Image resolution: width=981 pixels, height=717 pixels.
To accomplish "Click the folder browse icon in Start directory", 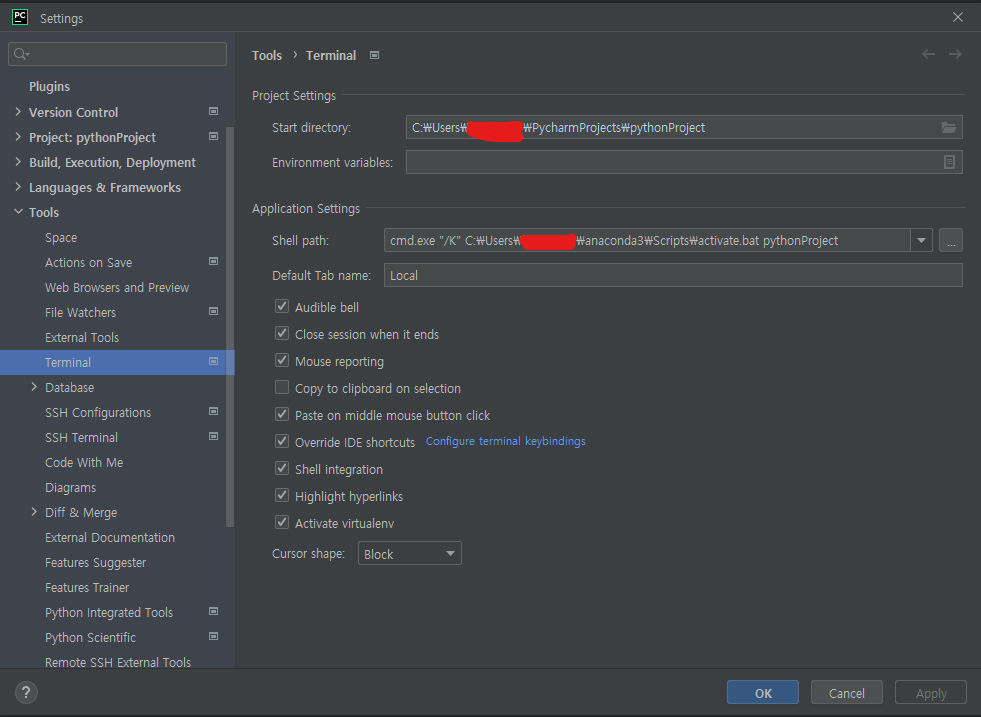I will 948,128.
